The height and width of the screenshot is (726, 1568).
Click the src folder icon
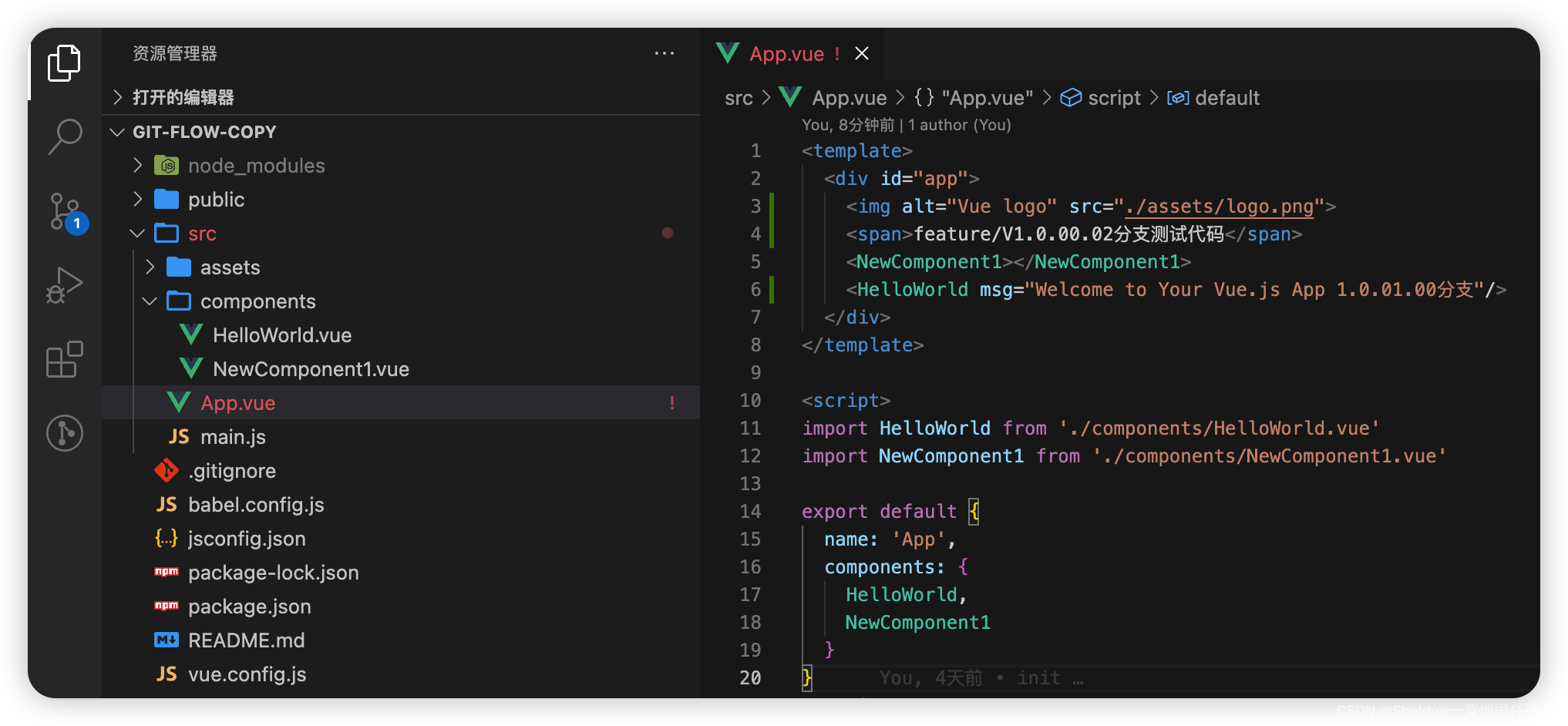(x=167, y=234)
